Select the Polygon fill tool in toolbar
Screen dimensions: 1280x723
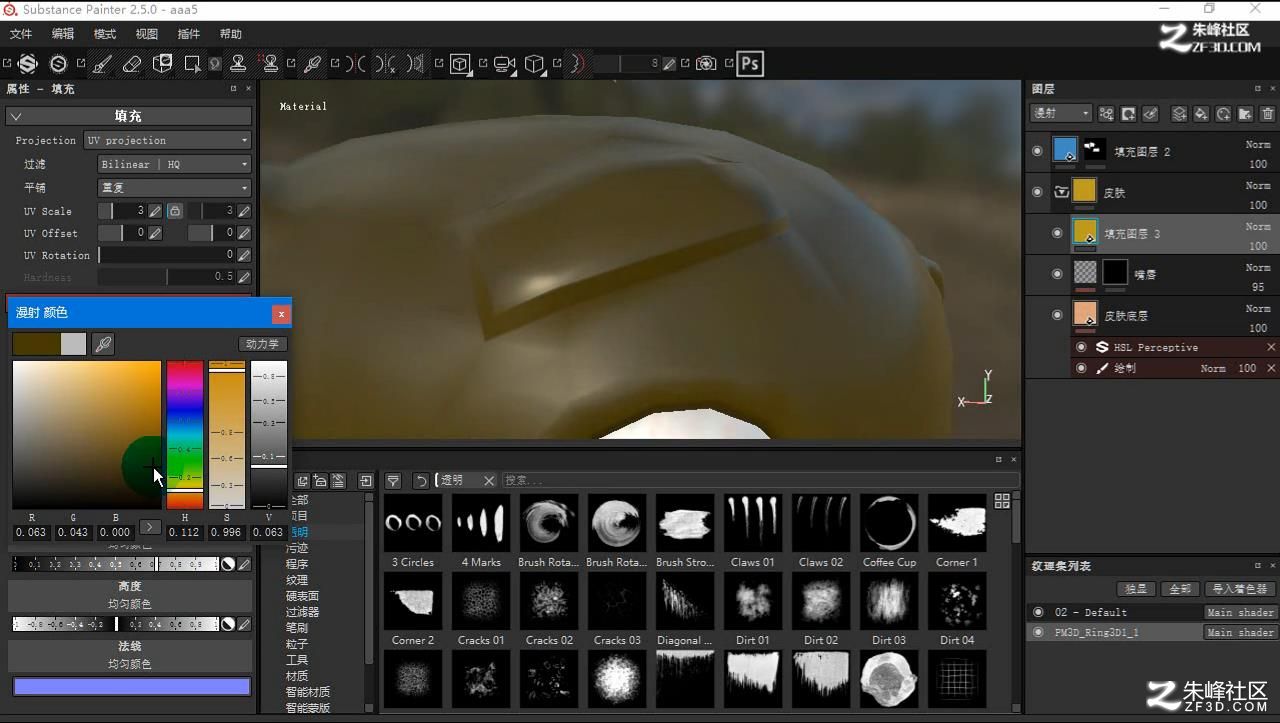point(192,64)
